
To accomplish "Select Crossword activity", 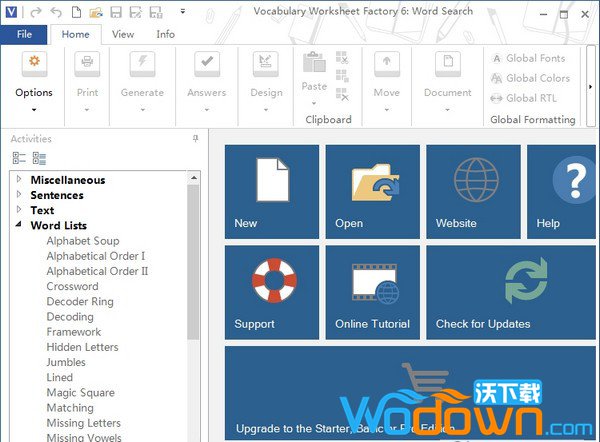I will point(72,286).
